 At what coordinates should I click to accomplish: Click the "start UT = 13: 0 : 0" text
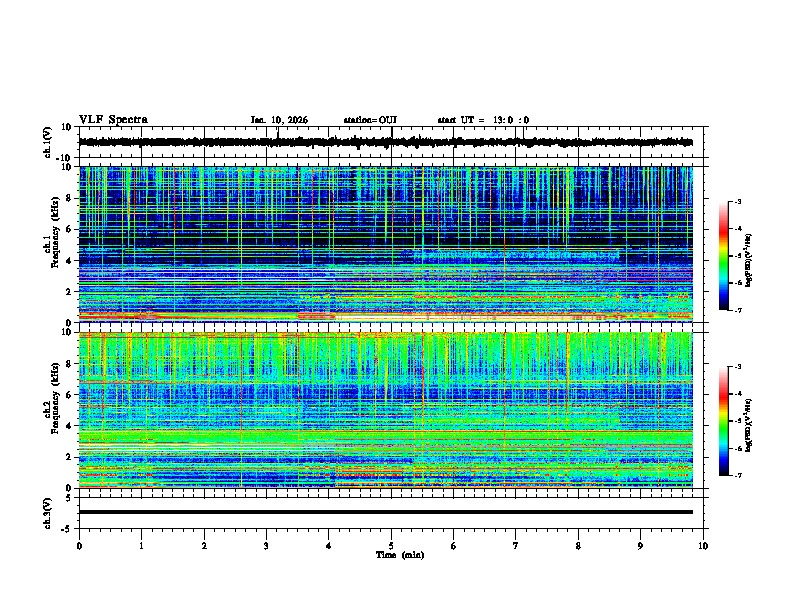coord(483,120)
